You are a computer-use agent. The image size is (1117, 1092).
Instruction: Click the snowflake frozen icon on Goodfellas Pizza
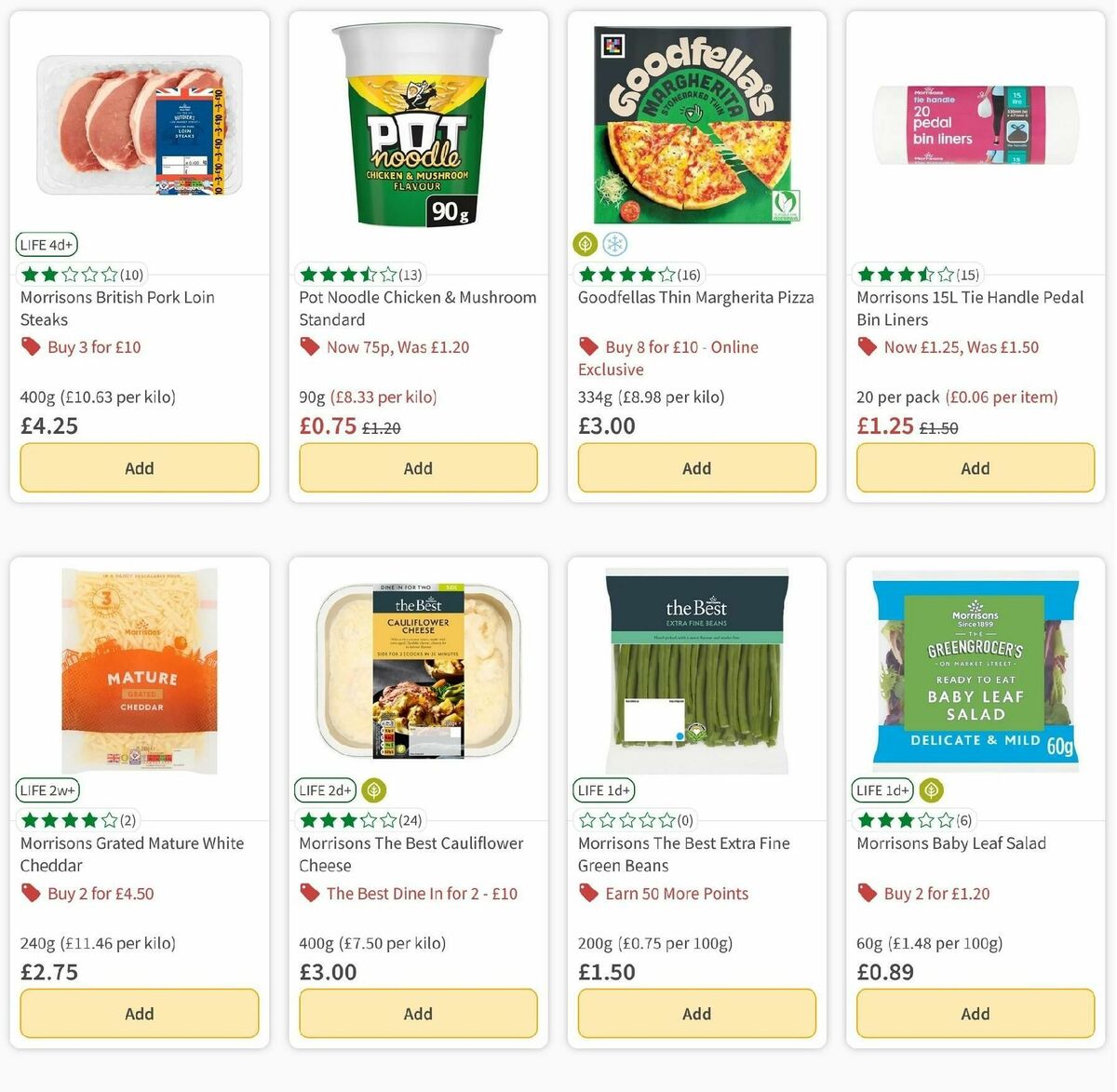click(x=613, y=244)
